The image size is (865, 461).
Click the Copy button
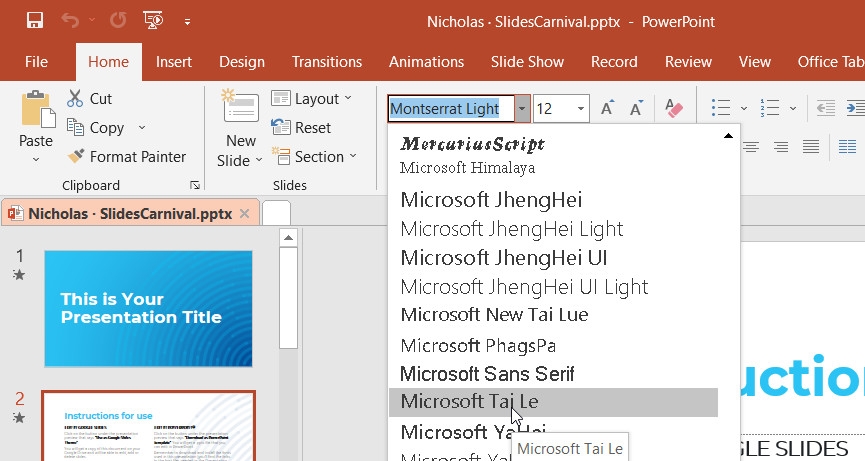tap(95, 127)
